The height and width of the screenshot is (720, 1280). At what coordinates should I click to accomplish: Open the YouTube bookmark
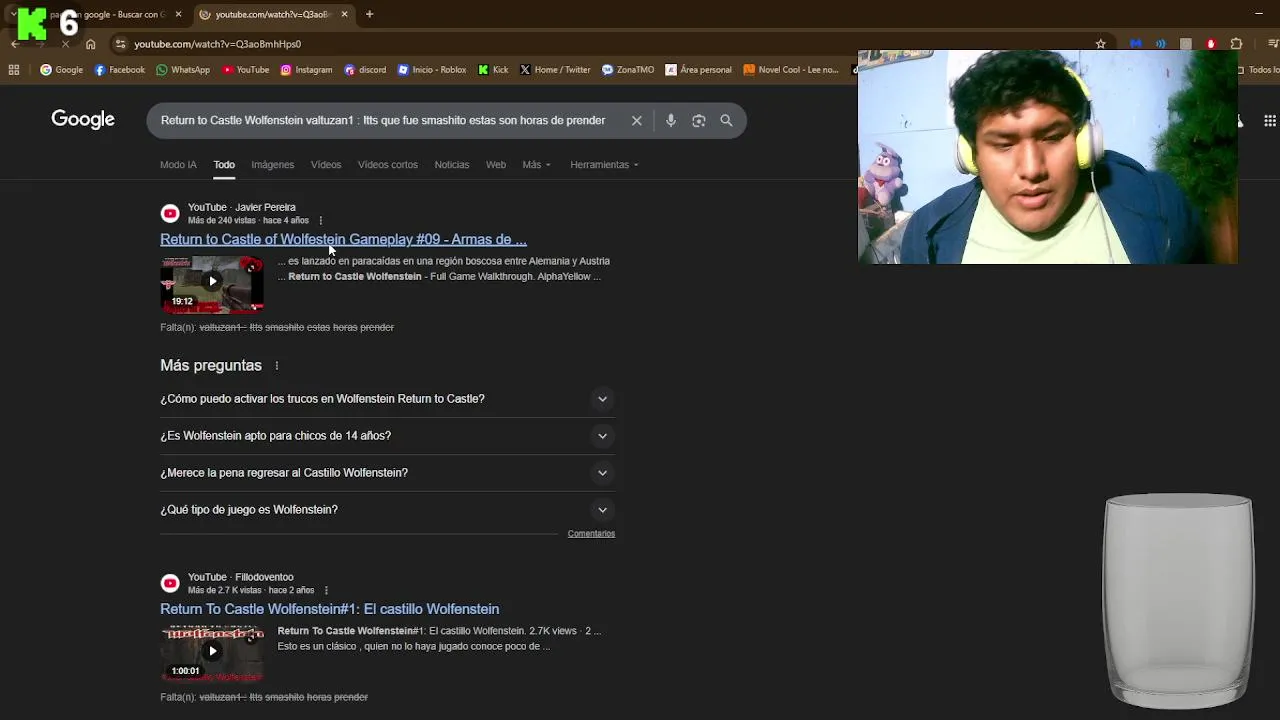[x=246, y=70]
